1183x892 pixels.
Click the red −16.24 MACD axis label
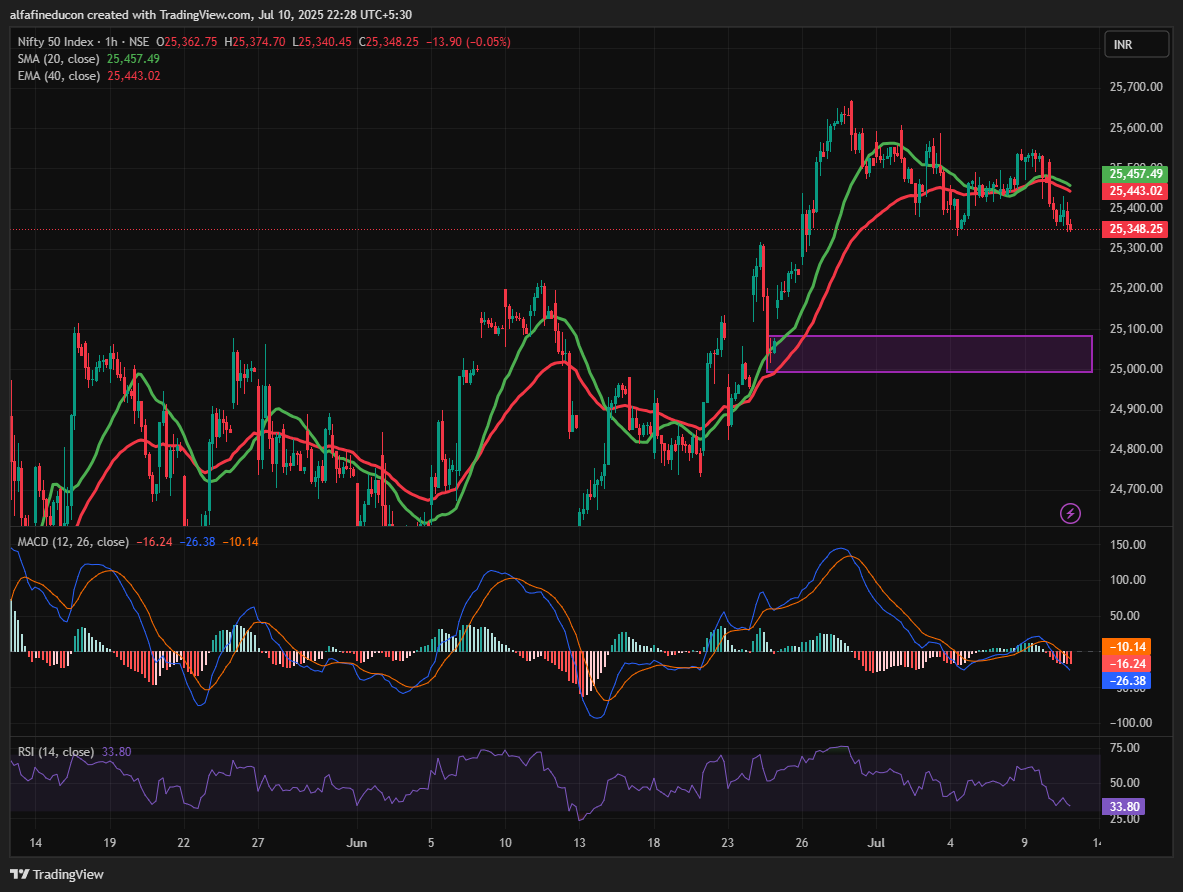pos(1126,664)
